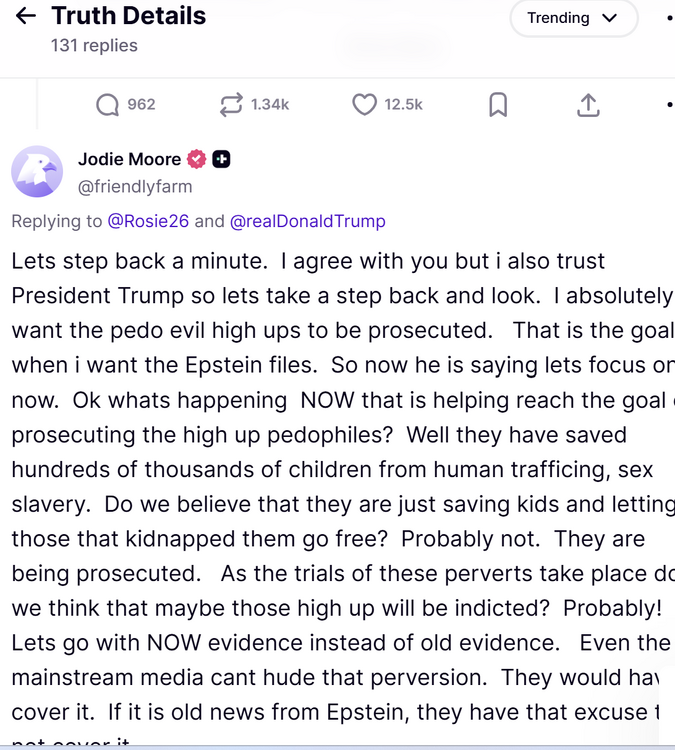The height and width of the screenshot is (750, 675).
Task: Click the black plus badge
Action: (x=221, y=159)
